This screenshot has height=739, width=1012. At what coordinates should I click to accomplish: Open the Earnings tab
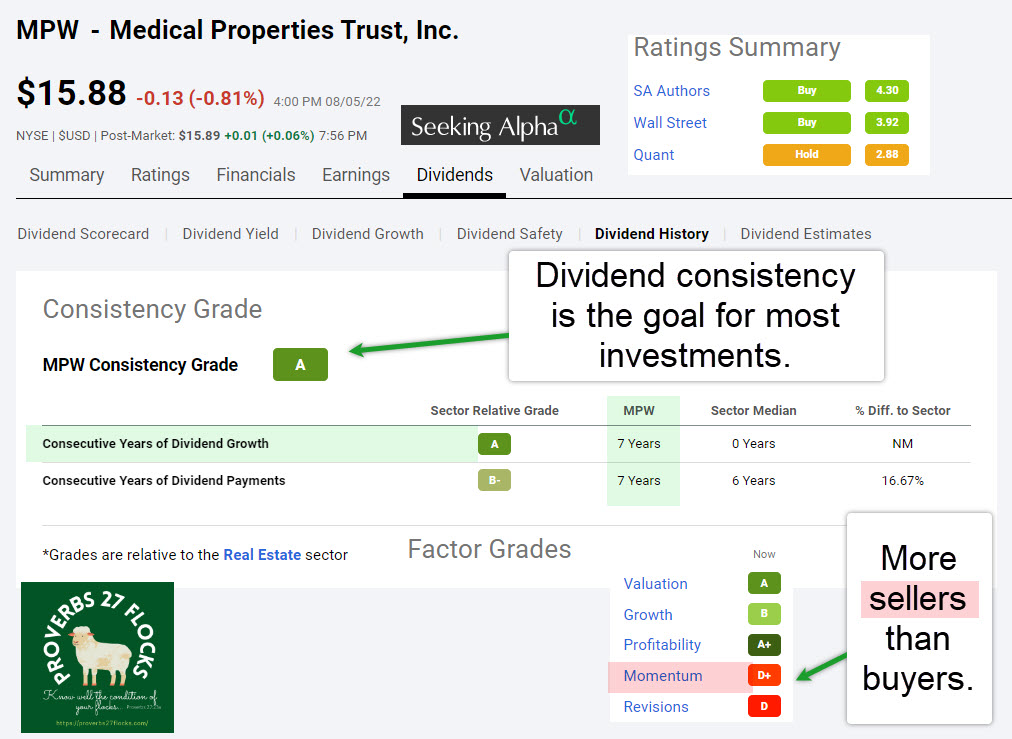pos(356,175)
